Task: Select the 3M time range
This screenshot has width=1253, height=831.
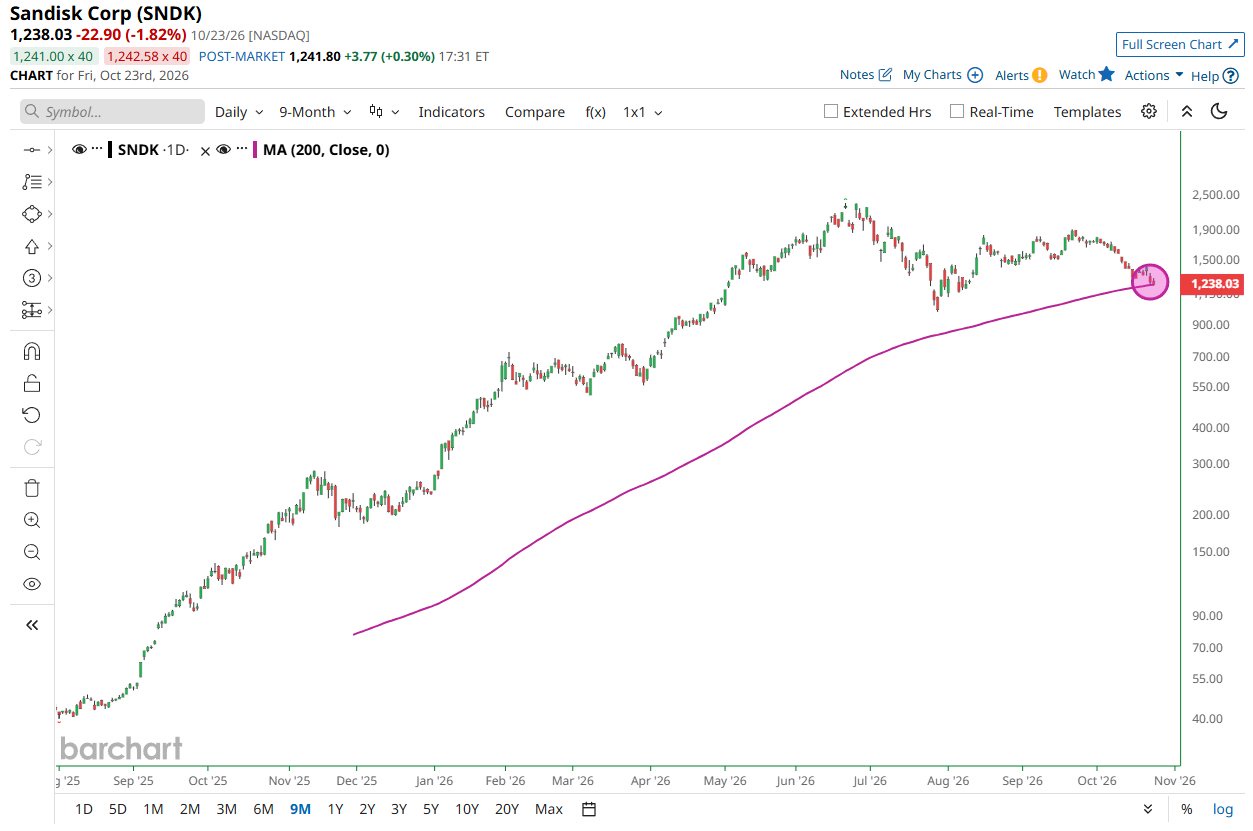Action: pyautogui.click(x=226, y=809)
